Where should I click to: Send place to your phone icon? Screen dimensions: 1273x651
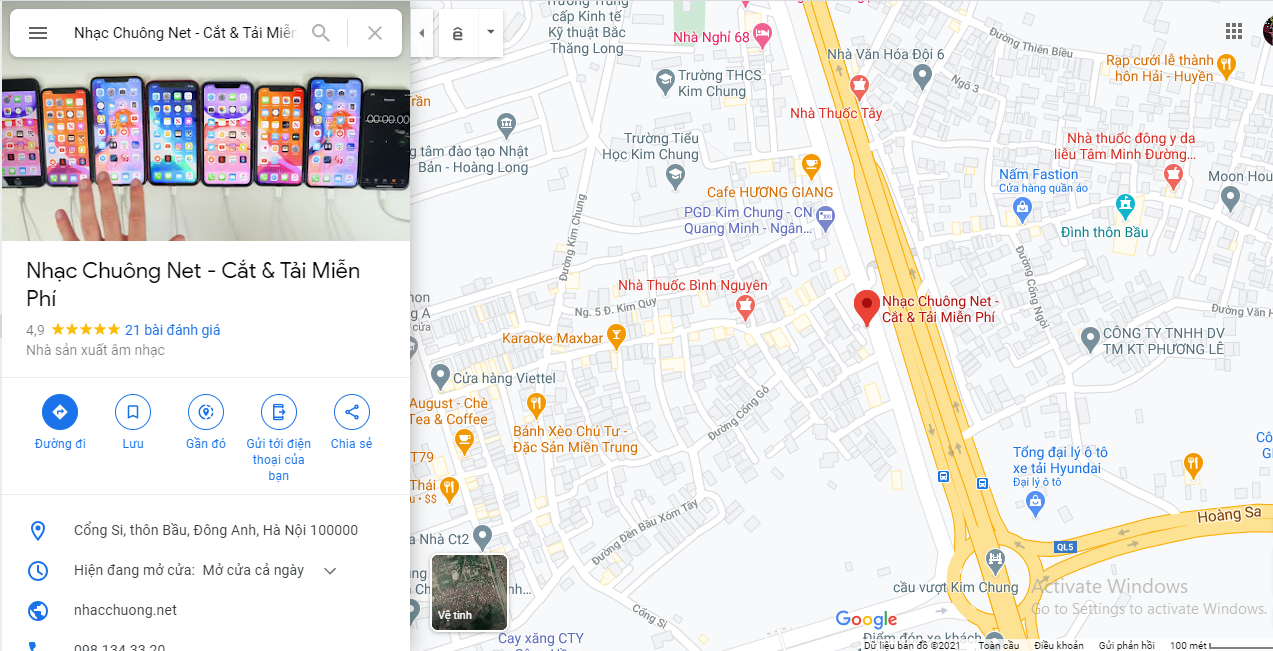point(279,412)
